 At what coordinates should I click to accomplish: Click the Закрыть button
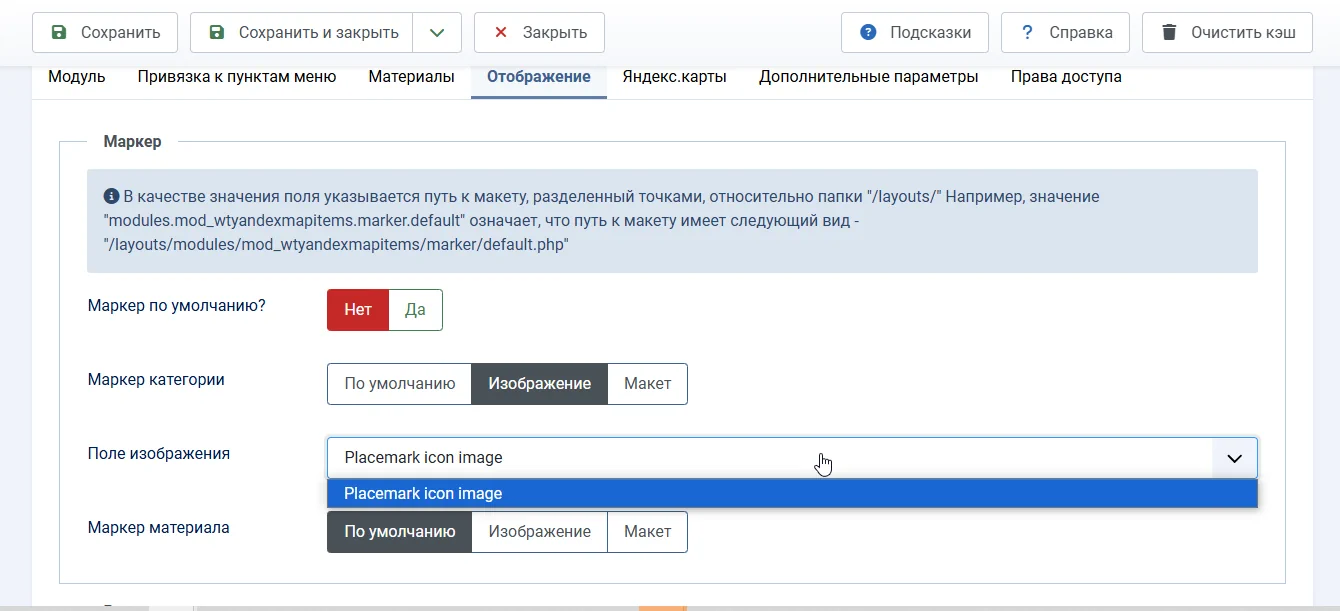pyautogui.click(x=539, y=32)
